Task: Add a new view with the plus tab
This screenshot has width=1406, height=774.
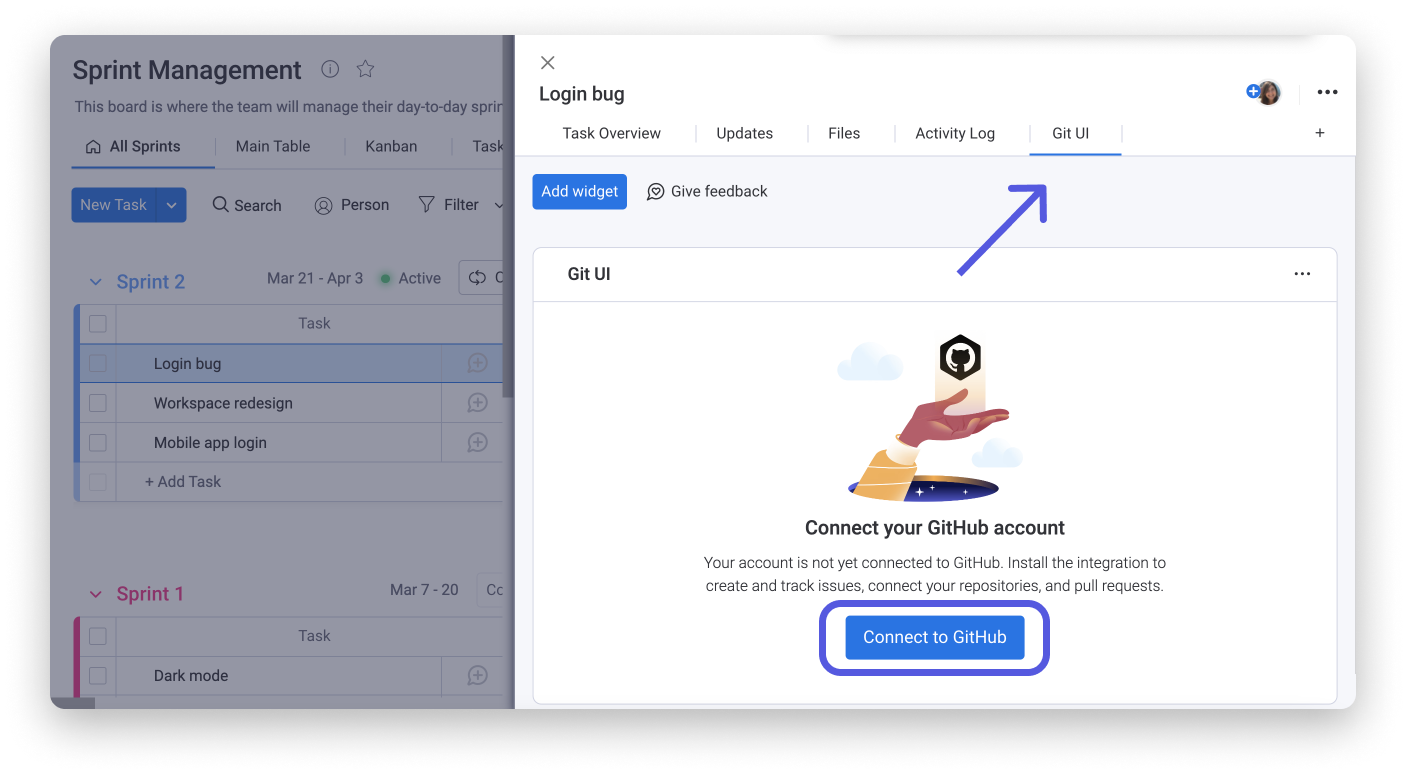Action: [x=1319, y=132]
